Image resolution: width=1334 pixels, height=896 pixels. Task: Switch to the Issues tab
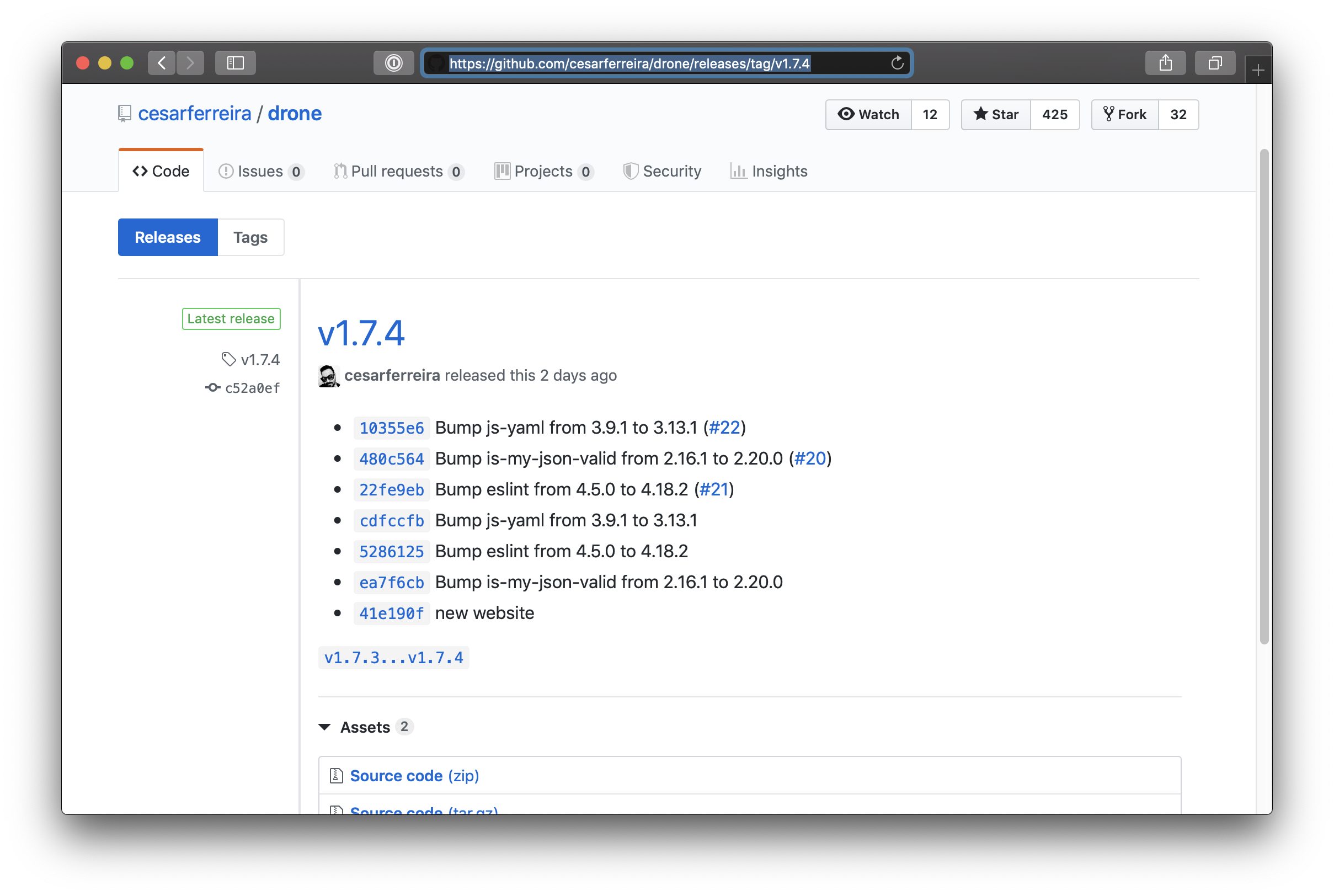261,172
